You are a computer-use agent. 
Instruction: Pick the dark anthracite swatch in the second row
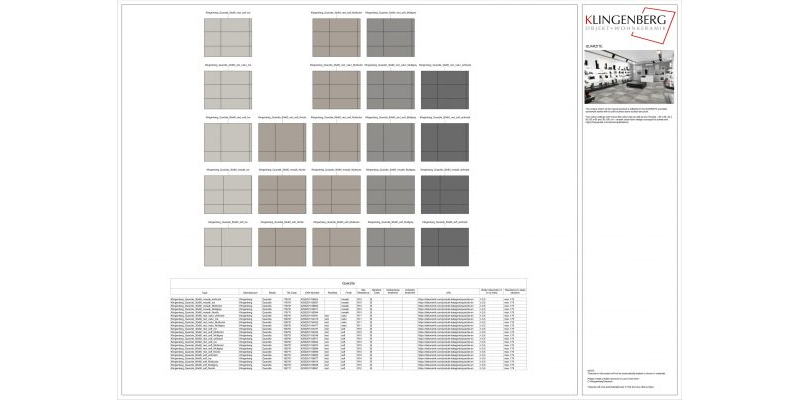444,90
